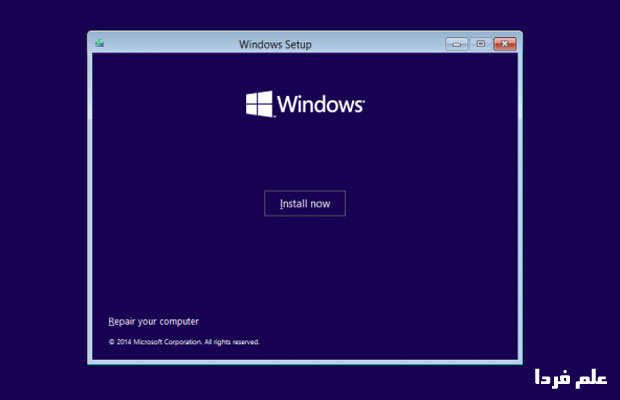This screenshot has width=620, height=400.
Task: Click the Install now button
Action: pos(304,203)
